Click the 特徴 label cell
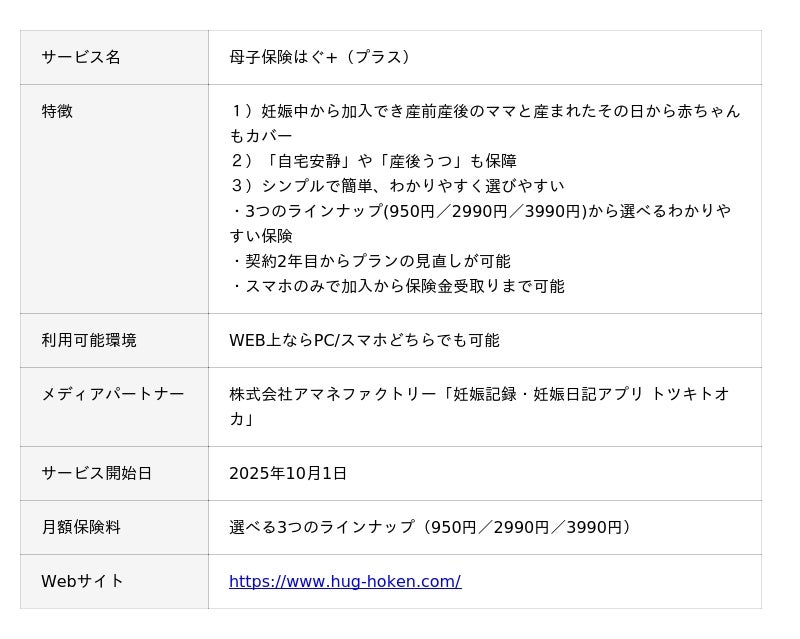Screen dimensions: 800x639 (x=57, y=111)
